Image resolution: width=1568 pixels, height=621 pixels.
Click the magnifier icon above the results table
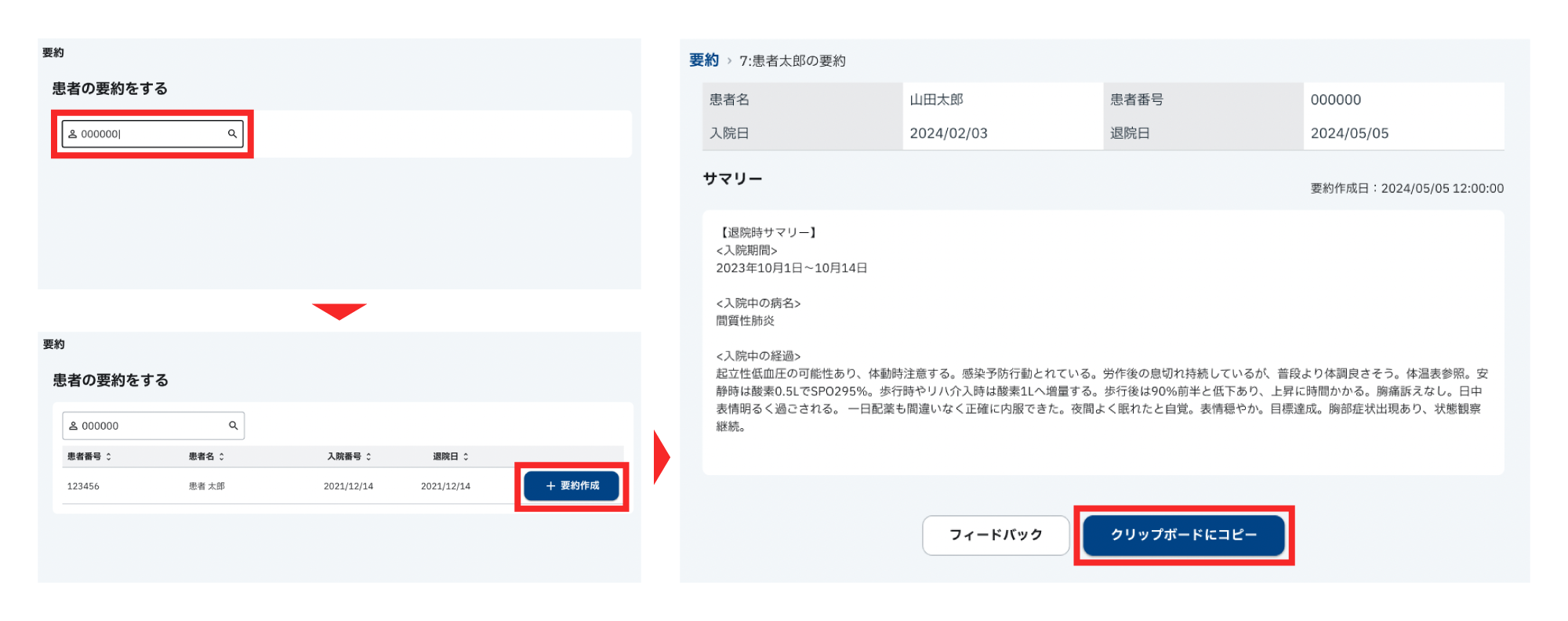tap(233, 426)
